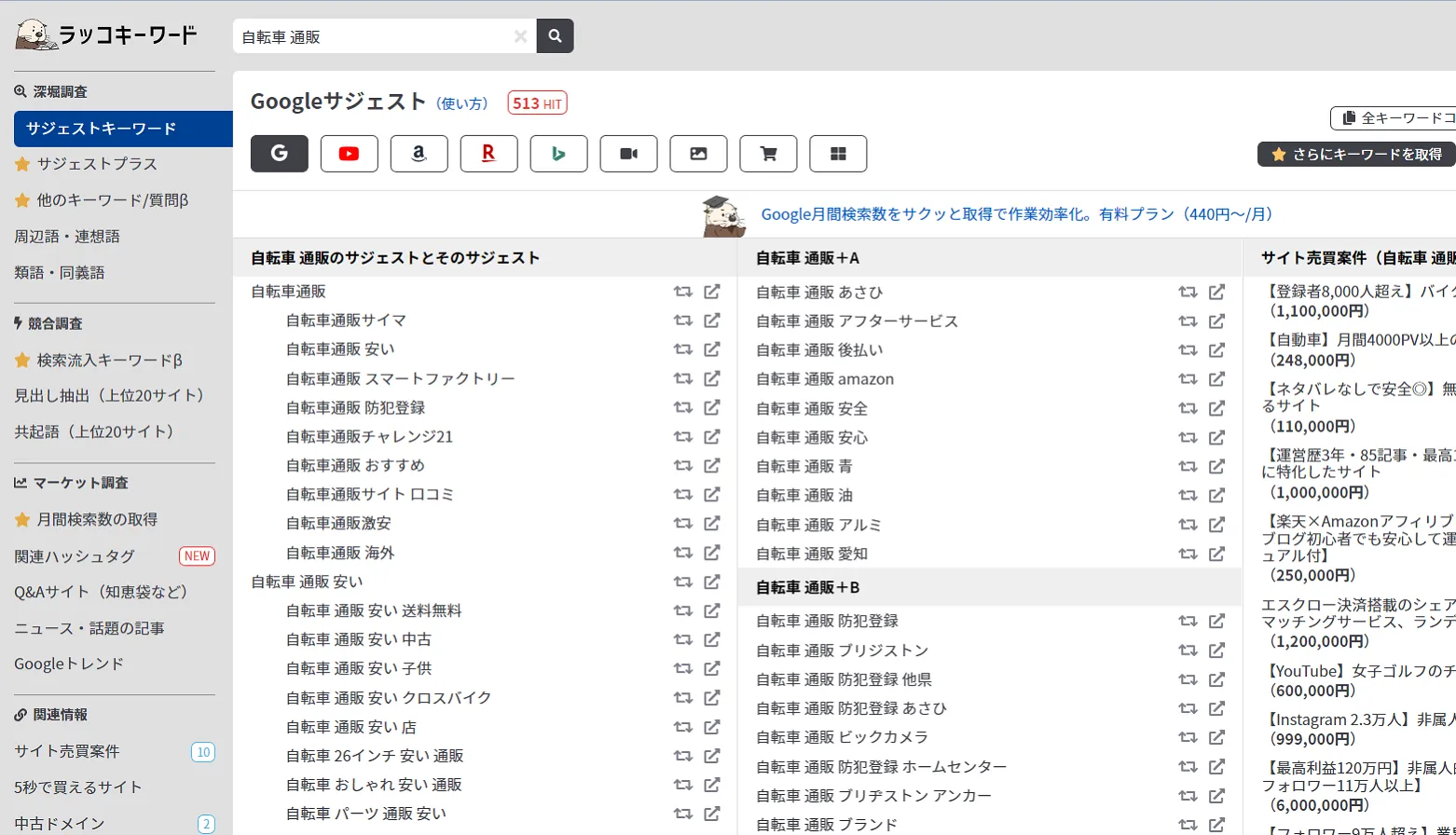Select the Amazon suggest source icon

419,154
